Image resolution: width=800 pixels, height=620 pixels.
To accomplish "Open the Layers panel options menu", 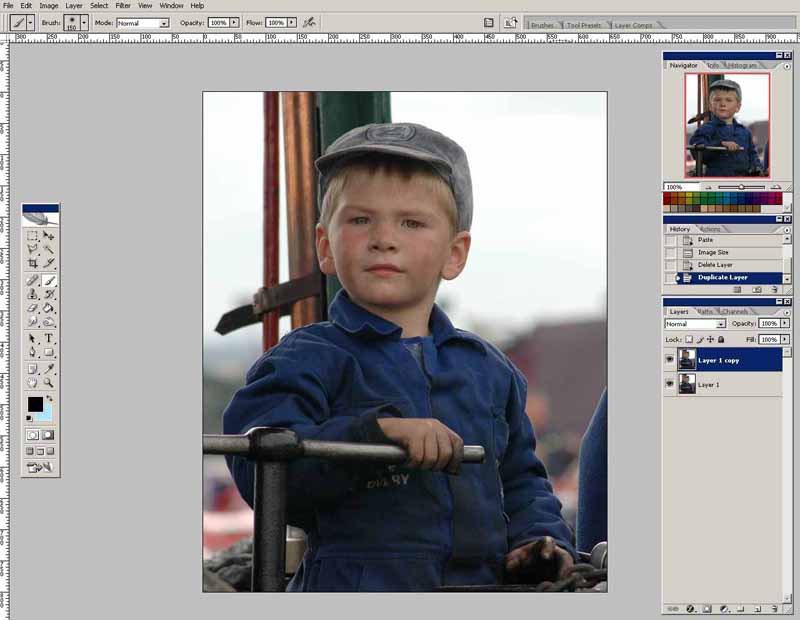I will click(787, 312).
